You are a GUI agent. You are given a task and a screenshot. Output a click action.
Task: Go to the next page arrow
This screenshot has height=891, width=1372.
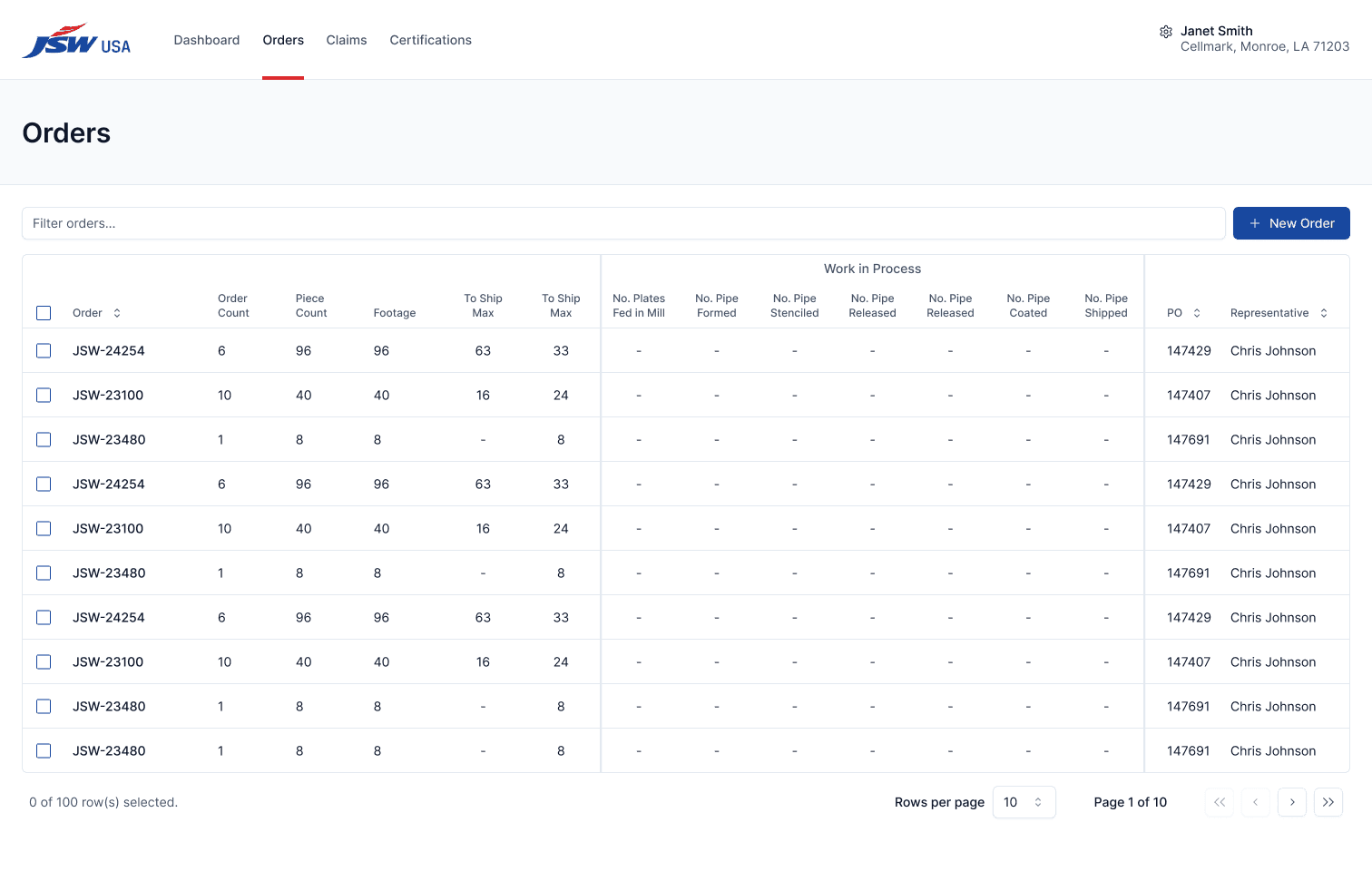(x=1292, y=802)
